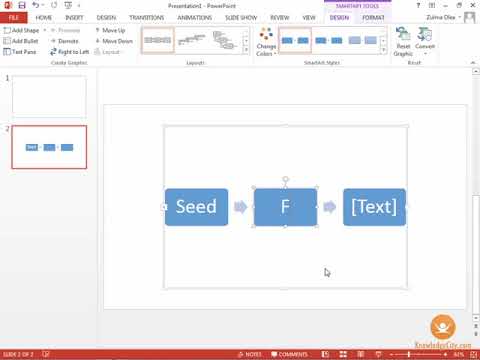Open the Convert dropdown
480x360 pixels.
(x=425, y=42)
